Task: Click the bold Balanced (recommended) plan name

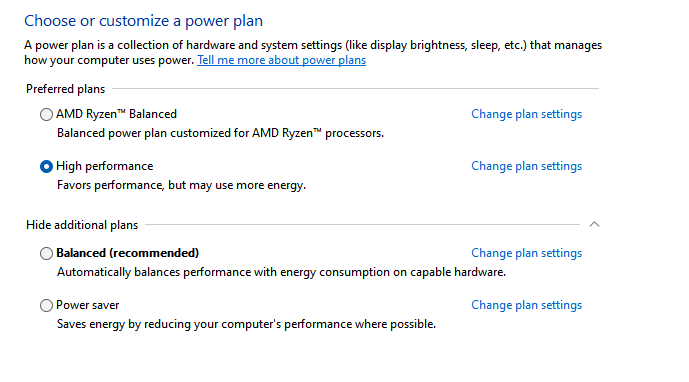Action: coord(127,253)
